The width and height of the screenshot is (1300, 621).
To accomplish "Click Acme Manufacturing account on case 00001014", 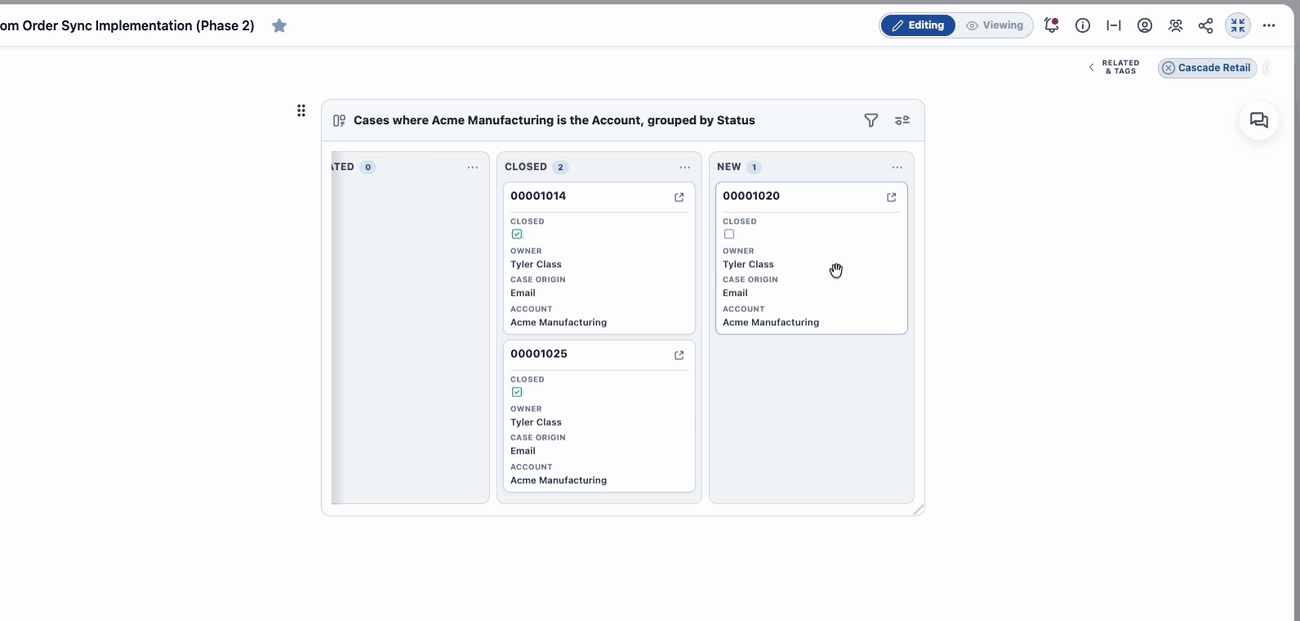I will pyautogui.click(x=558, y=323).
